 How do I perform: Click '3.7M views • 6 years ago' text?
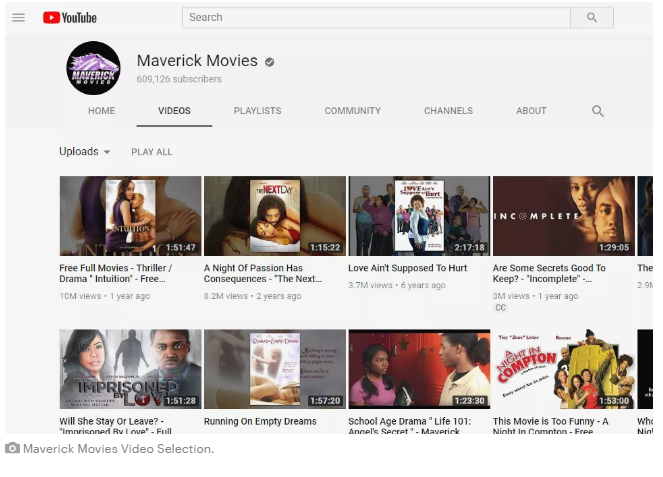click(x=397, y=285)
